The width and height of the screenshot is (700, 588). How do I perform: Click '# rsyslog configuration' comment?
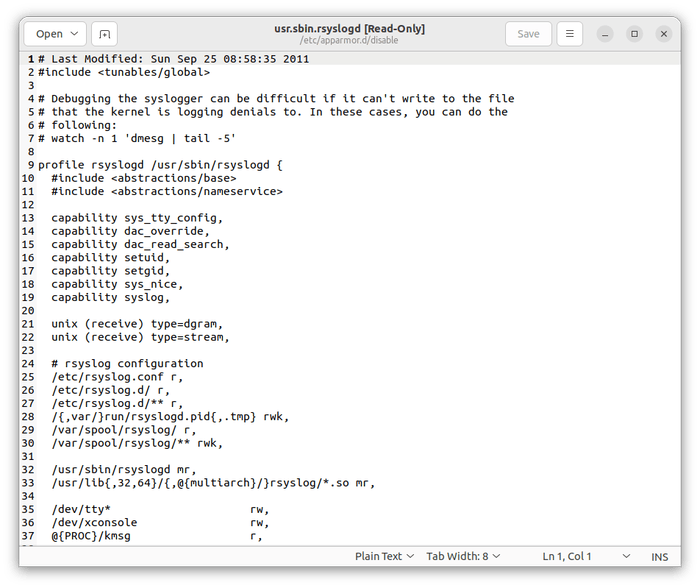pos(127,363)
